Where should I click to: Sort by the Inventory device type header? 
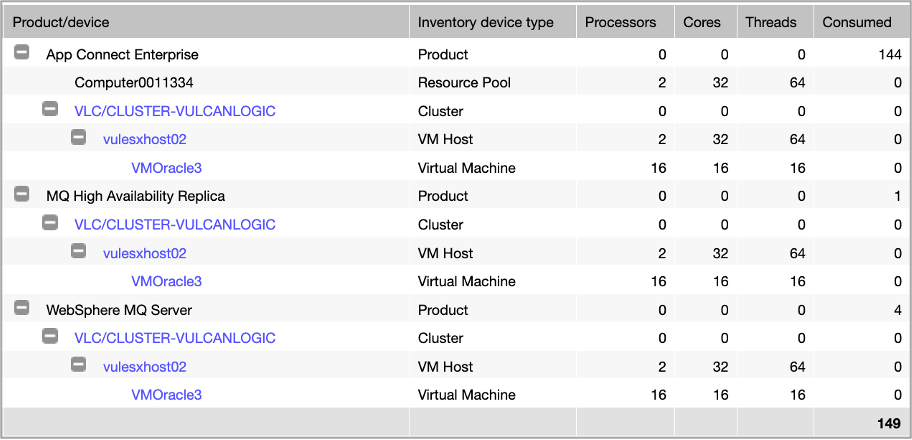click(493, 22)
